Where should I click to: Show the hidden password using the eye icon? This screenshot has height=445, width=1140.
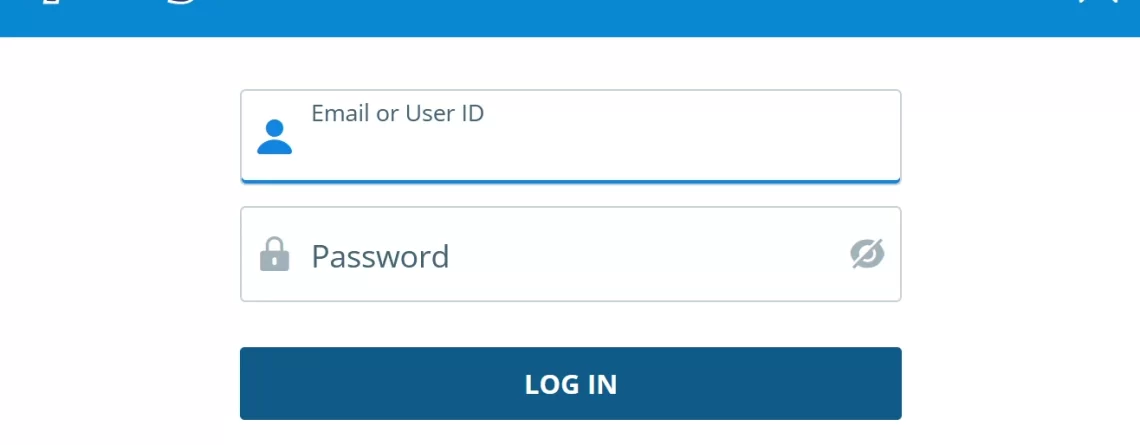(867, 254)
